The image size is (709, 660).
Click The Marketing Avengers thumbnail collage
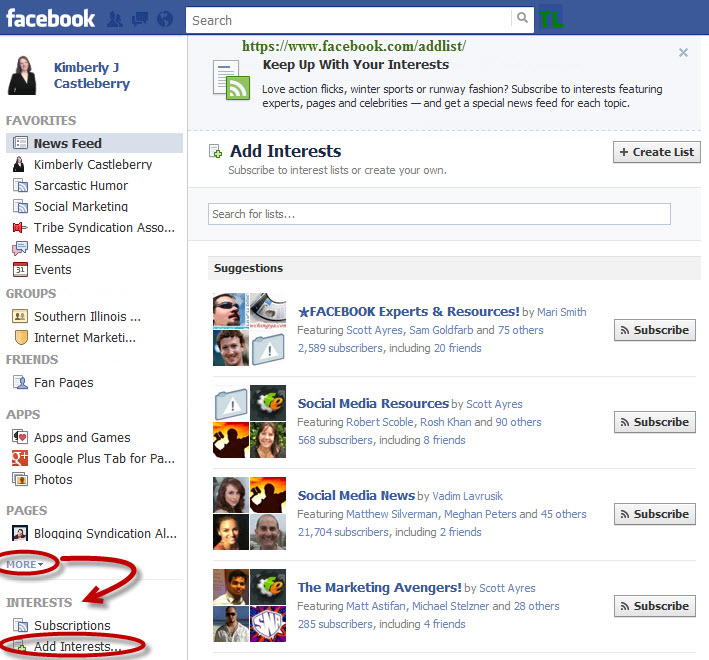pos(249,605)
